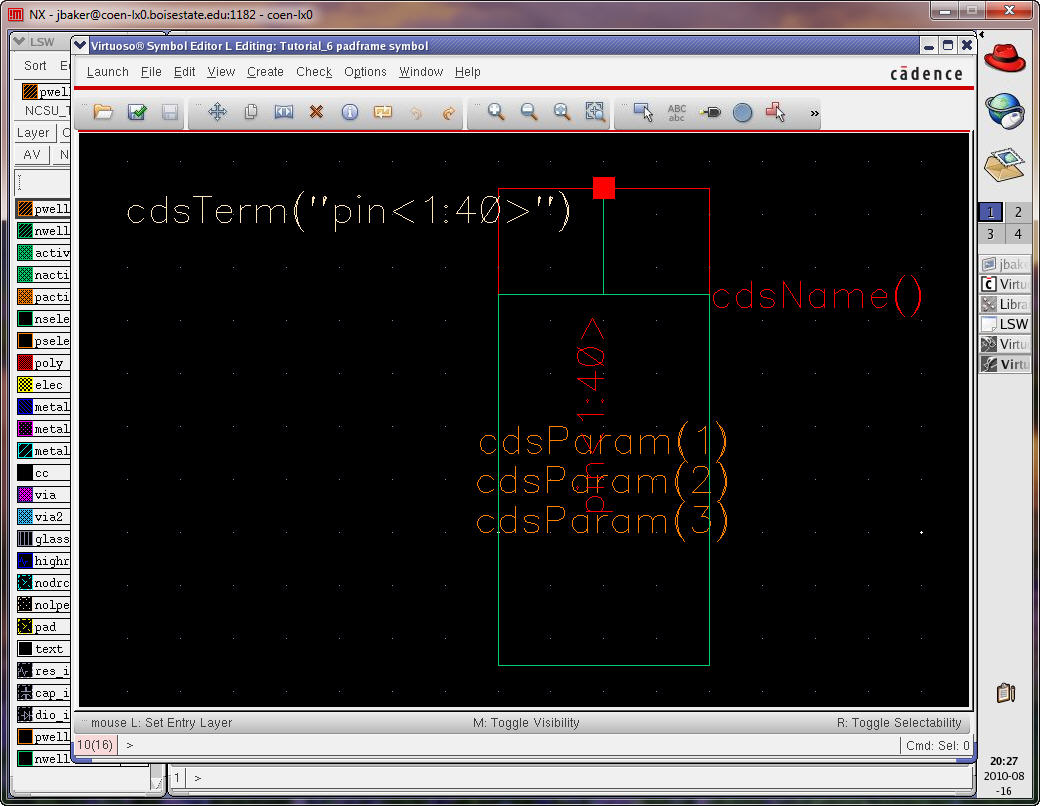Click the Open folder toolbar icon

point(103,113)
